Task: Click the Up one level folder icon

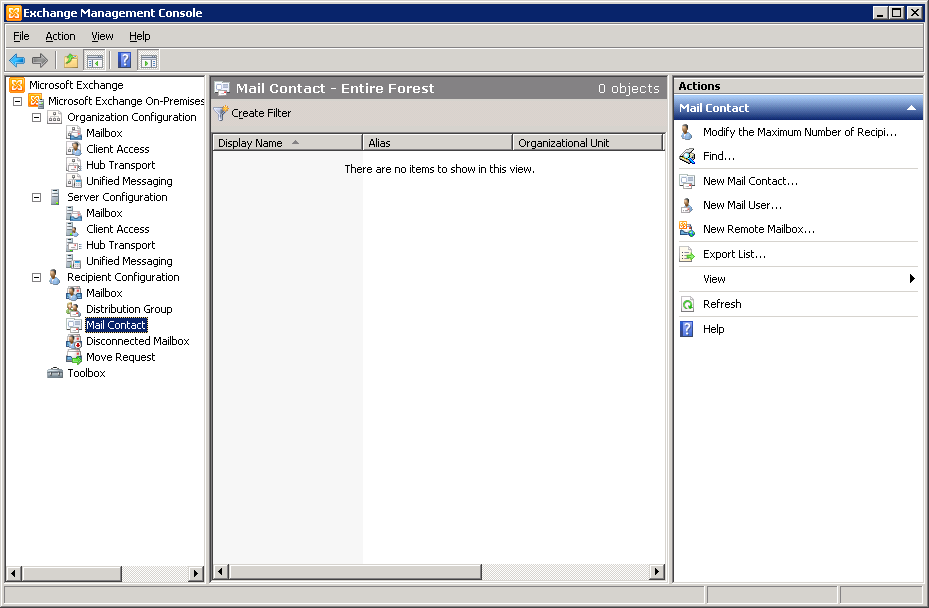Action: click(x=71, y=60)
